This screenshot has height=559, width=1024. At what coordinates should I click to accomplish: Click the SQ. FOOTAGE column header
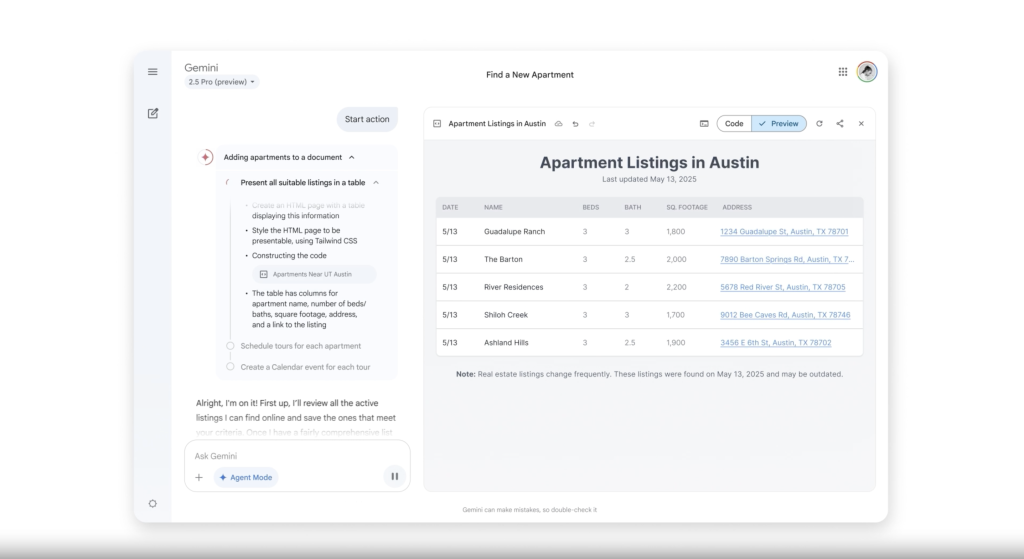click(x=687, y=208)
